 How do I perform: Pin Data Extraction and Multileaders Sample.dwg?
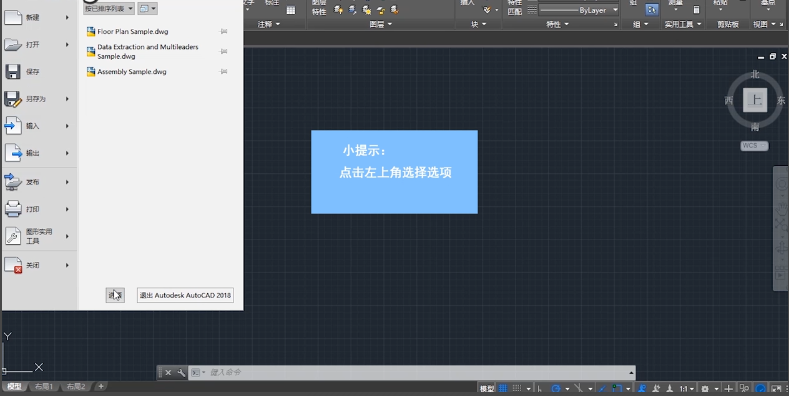pos(224,51)
